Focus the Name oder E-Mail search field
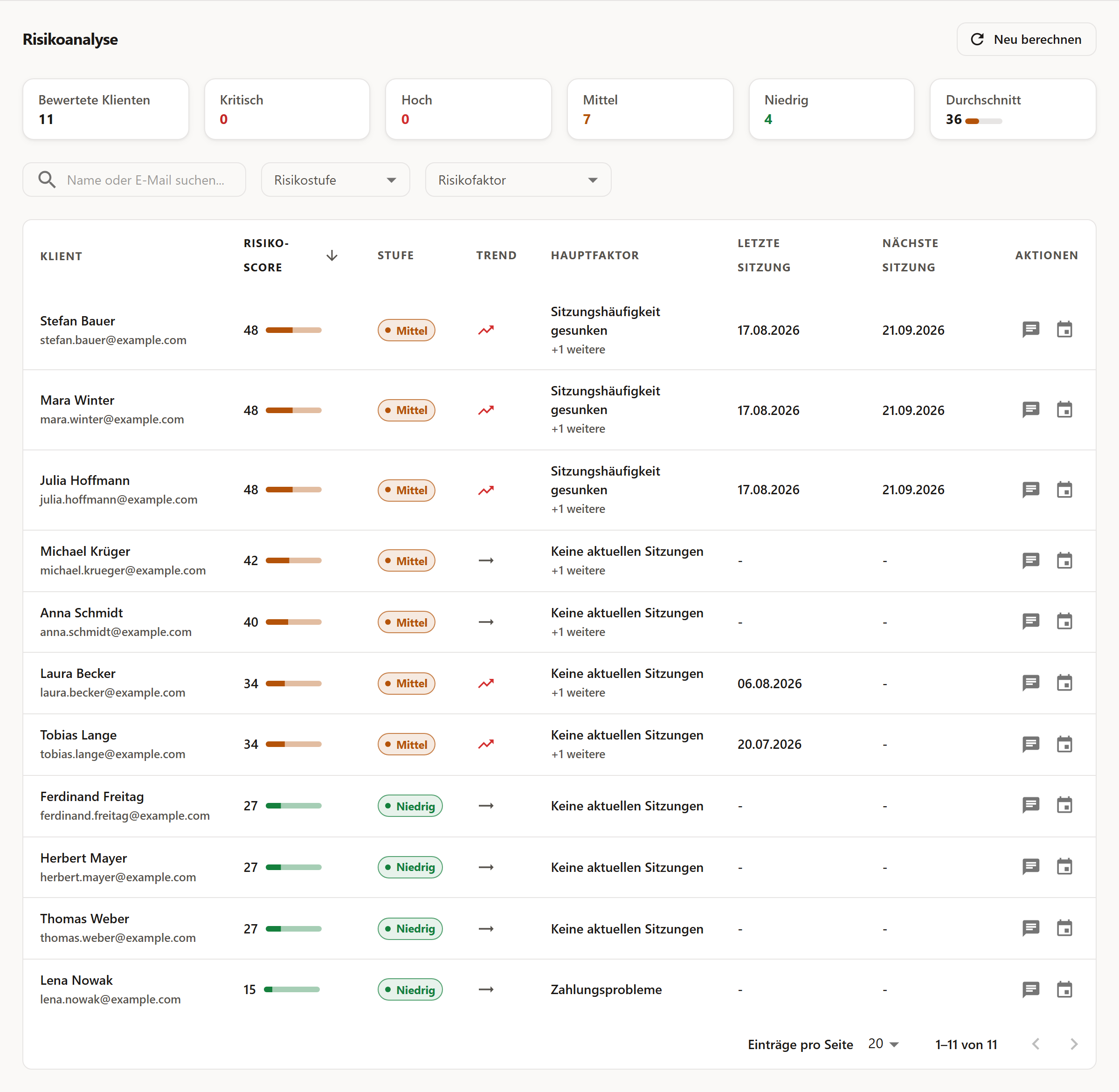Screen dimensions: 1119x1092 (134, 180)
